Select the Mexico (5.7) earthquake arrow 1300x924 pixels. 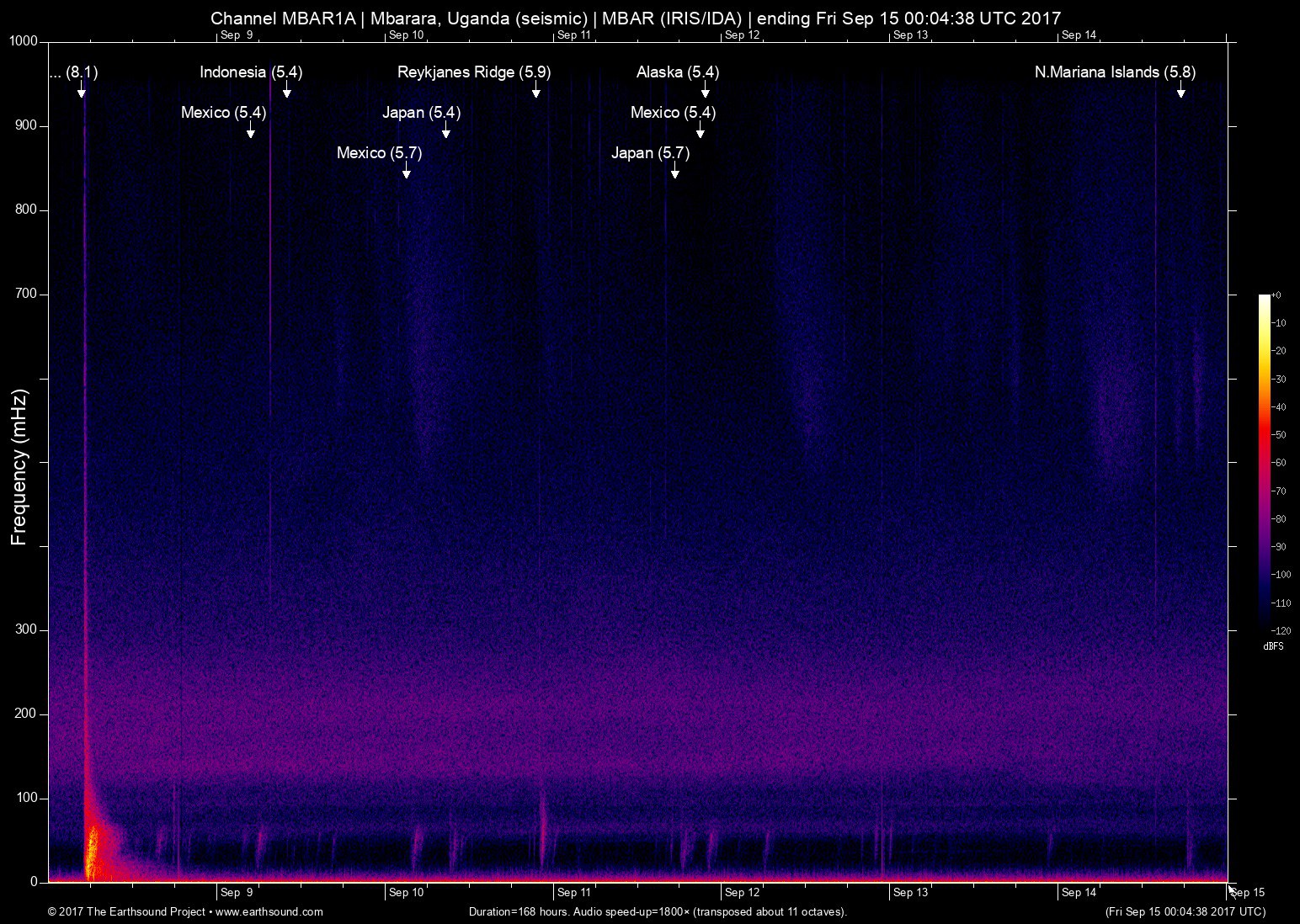click(407, 173)
